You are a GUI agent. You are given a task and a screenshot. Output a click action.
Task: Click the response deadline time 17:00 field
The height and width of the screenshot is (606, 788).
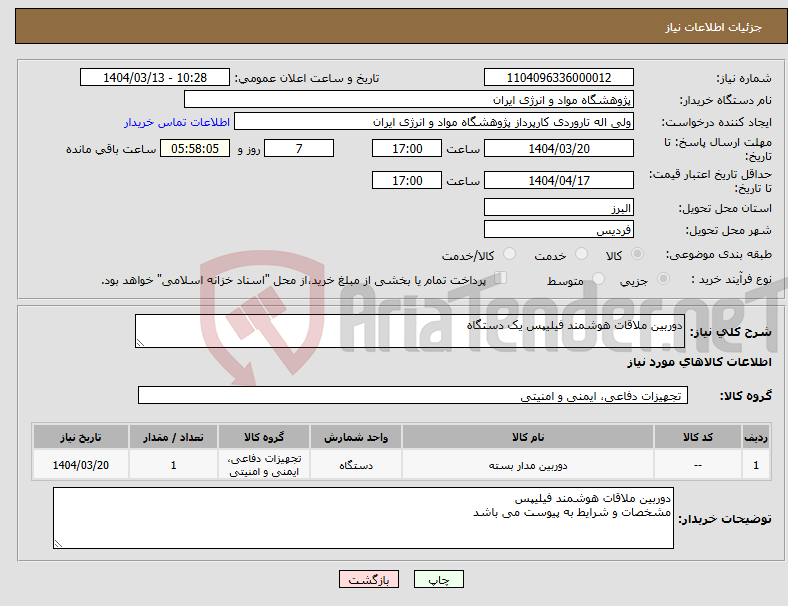[x=407, y=148]
